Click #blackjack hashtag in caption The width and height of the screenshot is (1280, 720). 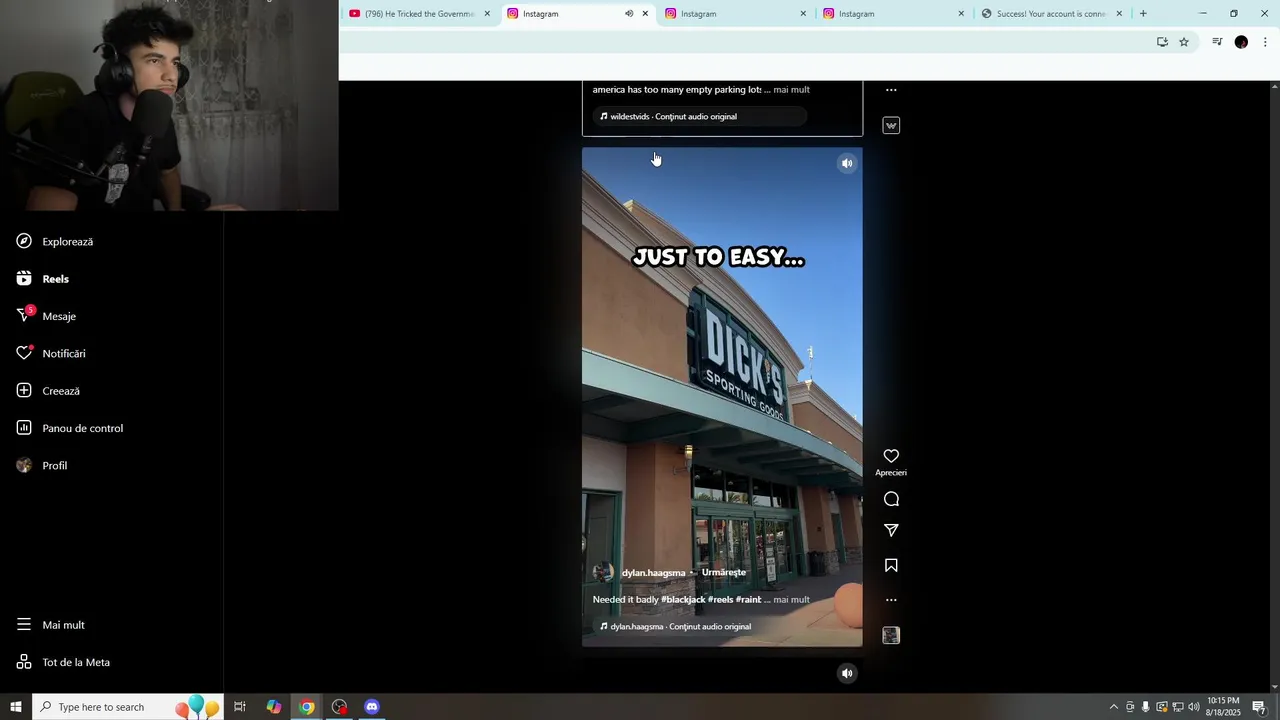pos(683,600)
